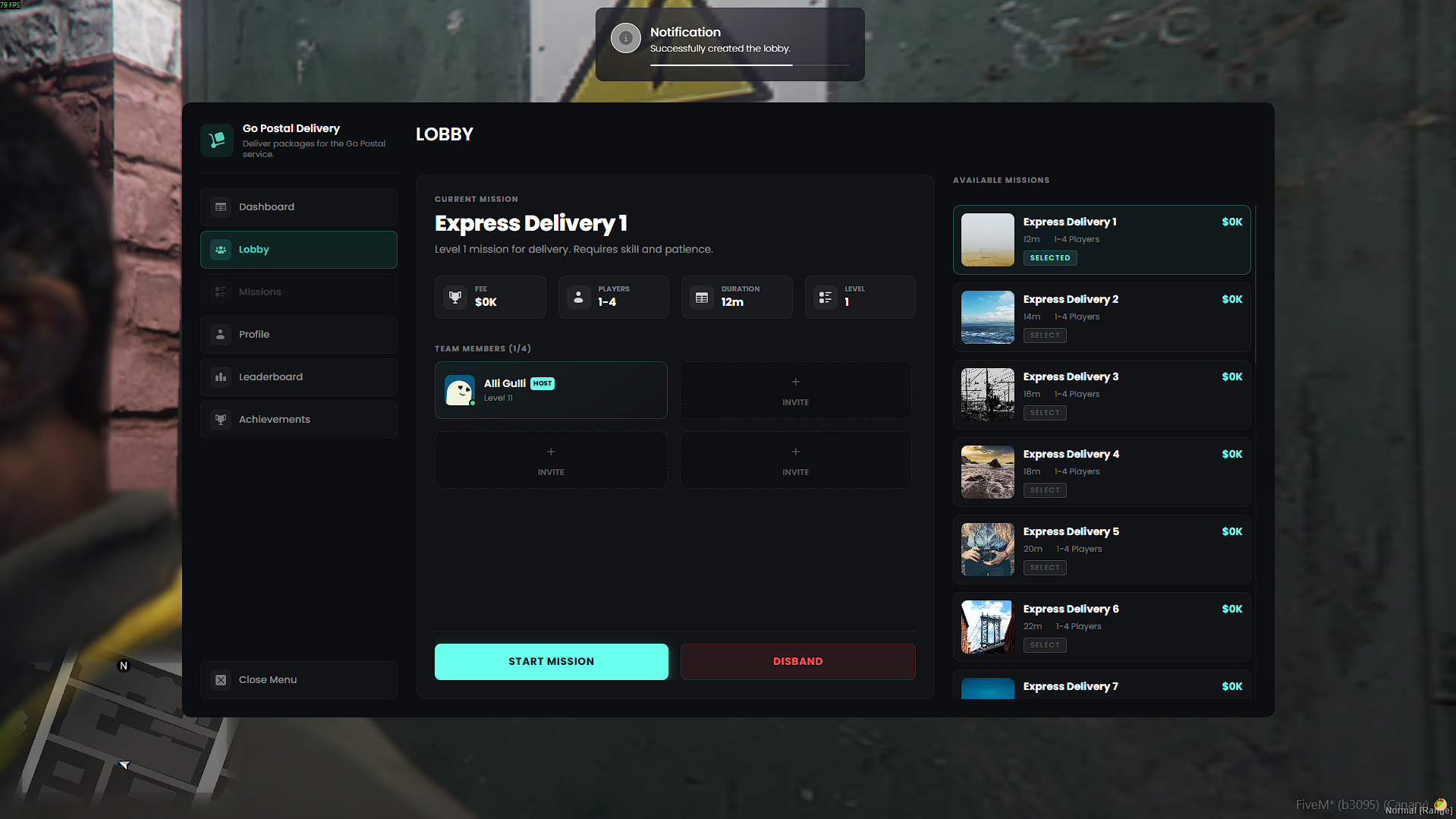Open the Missions menu item

point(299,292)
